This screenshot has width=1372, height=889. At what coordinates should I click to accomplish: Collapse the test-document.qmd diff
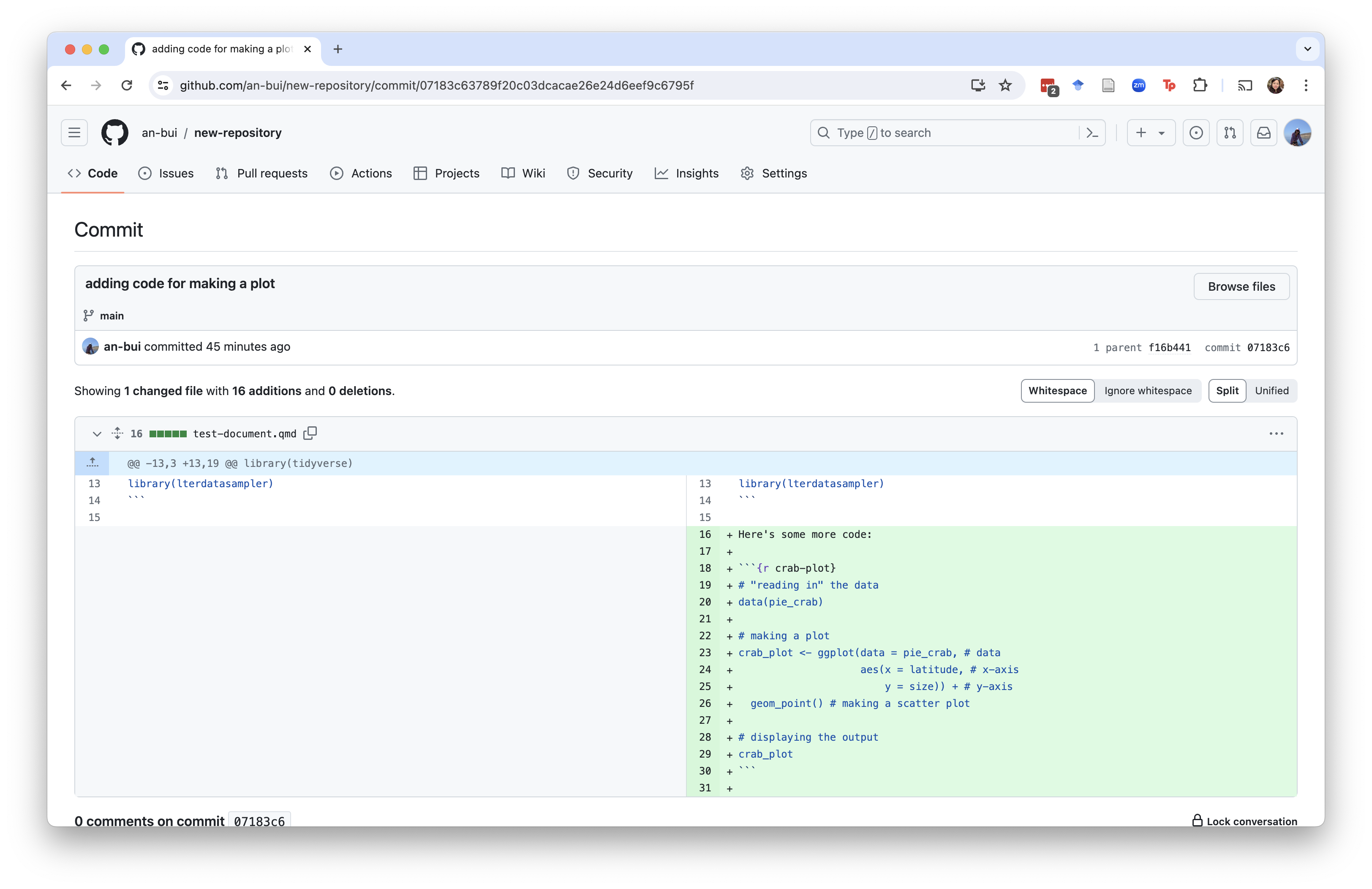pyautogui.click(x=97, y=434)
